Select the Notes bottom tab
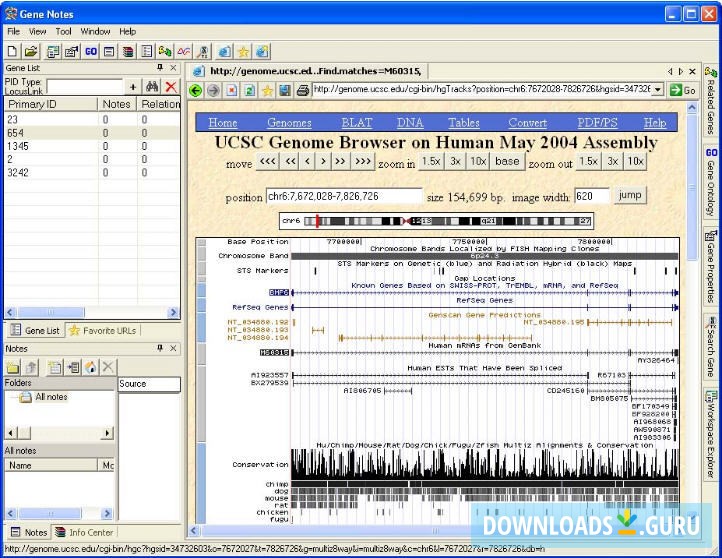Image resolution: width=722 pixels, height=558 pixels. click(29, 532)
